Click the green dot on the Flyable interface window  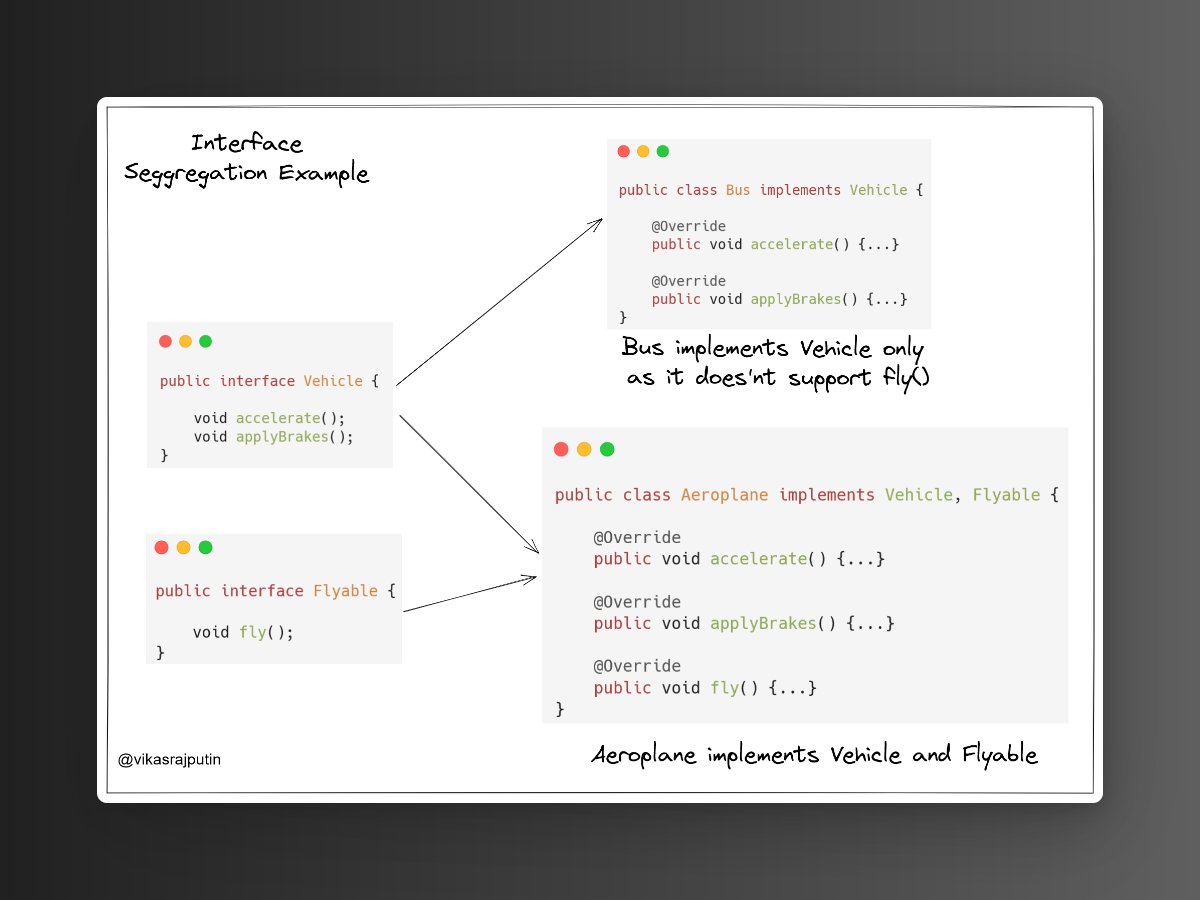click(205, 547)
